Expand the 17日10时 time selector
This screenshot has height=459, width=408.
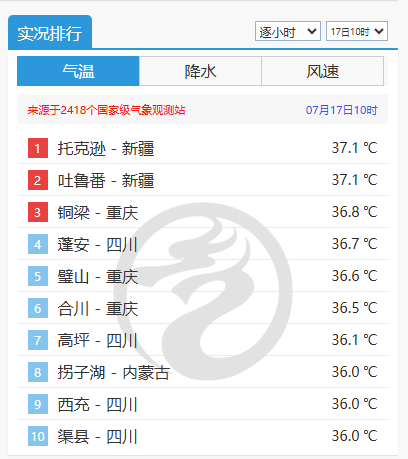[357, 31]
